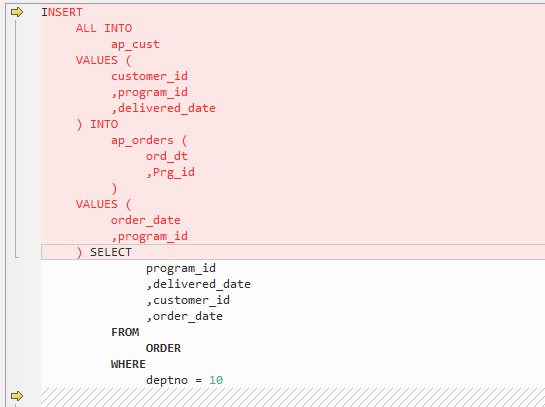Place cursor on deptno identifier
545x407 pixels.
coord(167,380)
